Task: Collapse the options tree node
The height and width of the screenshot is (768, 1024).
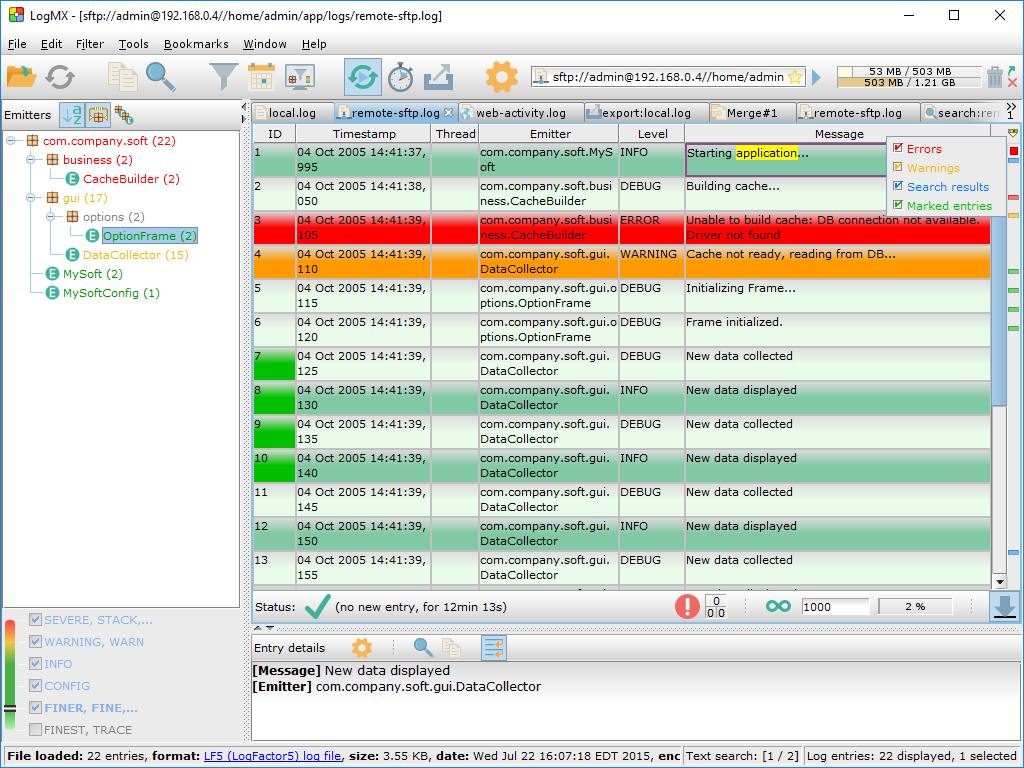Action: tap(51, 216)
